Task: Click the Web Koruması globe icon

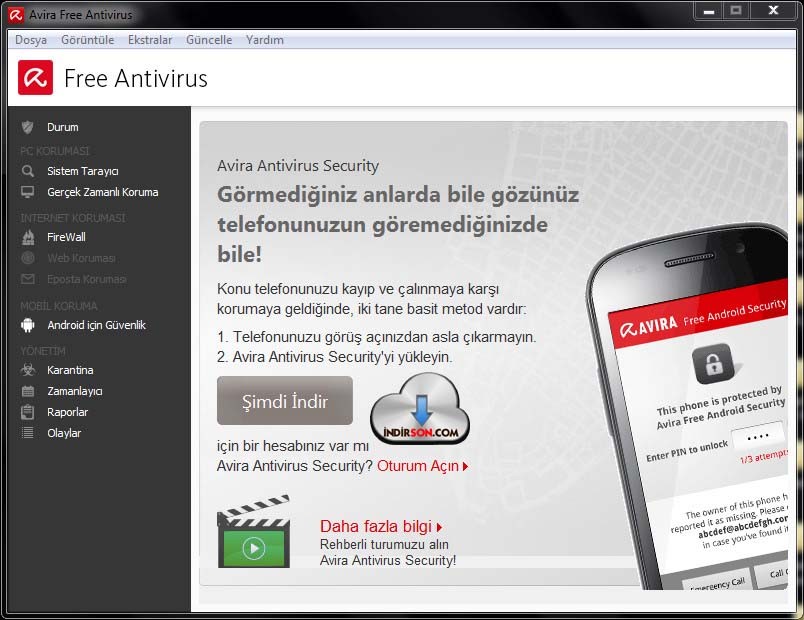Action: (28, 258)
